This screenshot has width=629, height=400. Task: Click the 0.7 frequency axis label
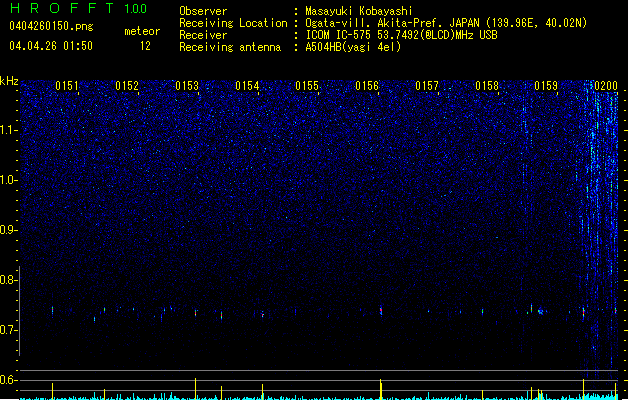pos(8,330)
